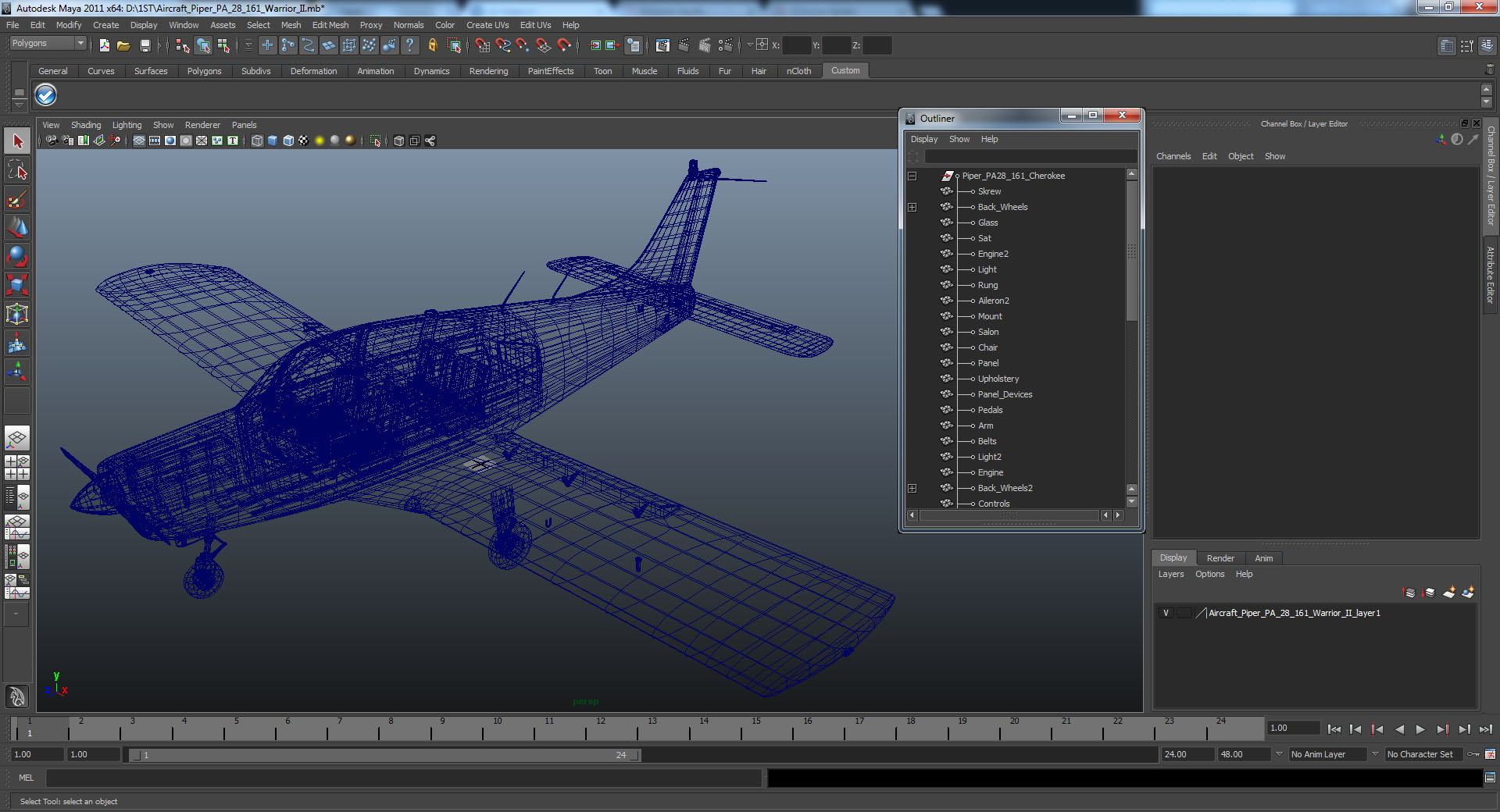The height and width of the screenshot is (812, 1500).
Task: Switch to single perspective view layout
Action: tap(17, 438)
